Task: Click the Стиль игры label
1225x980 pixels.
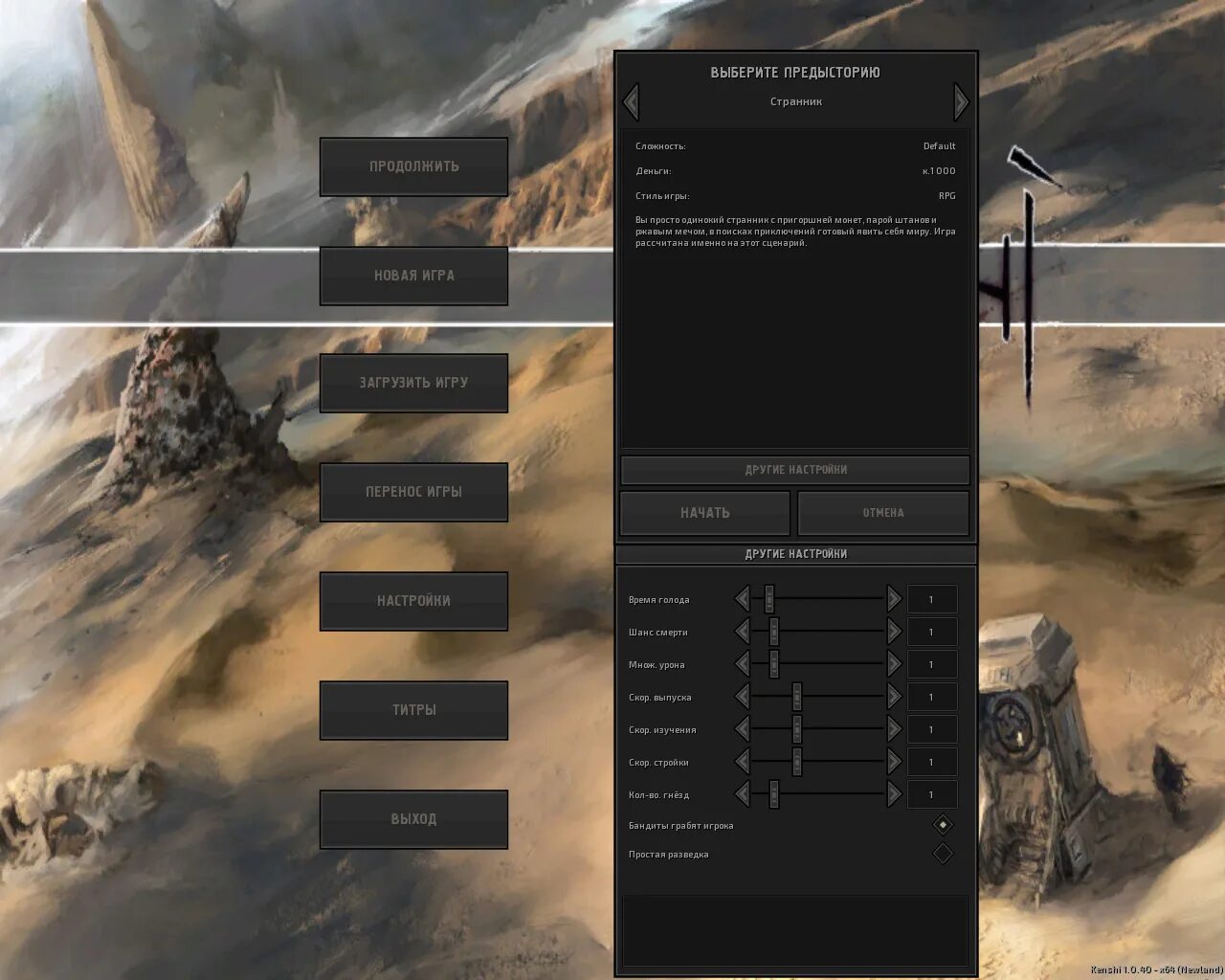Action: pyautogui.click(x=662, y=196)
